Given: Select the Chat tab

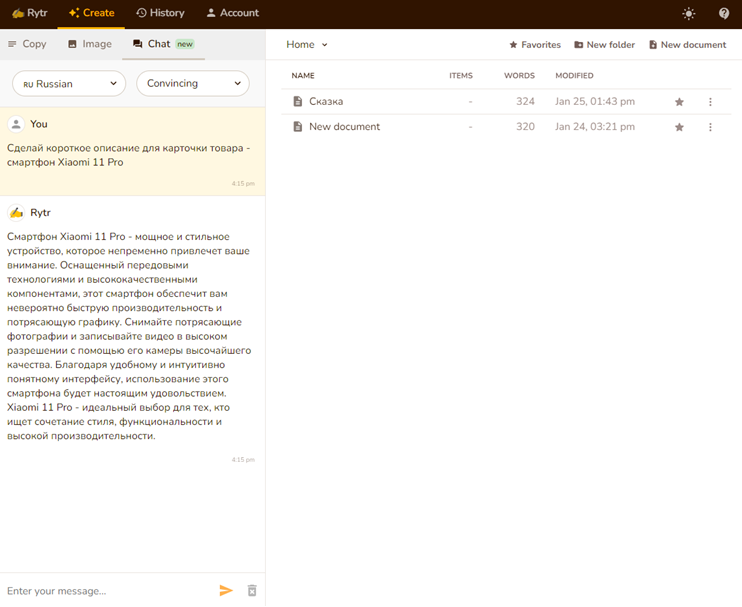Looking at the screenshot, I should pyautogui.click(x=163, y=44).
